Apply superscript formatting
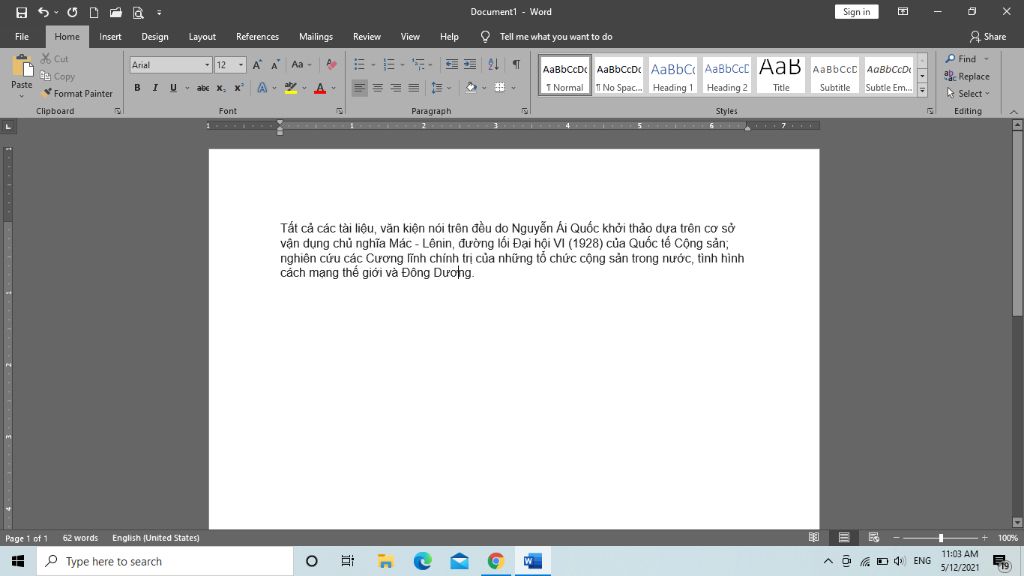The width and height of the screenshot is (1024, 576). tap(239, 88)
